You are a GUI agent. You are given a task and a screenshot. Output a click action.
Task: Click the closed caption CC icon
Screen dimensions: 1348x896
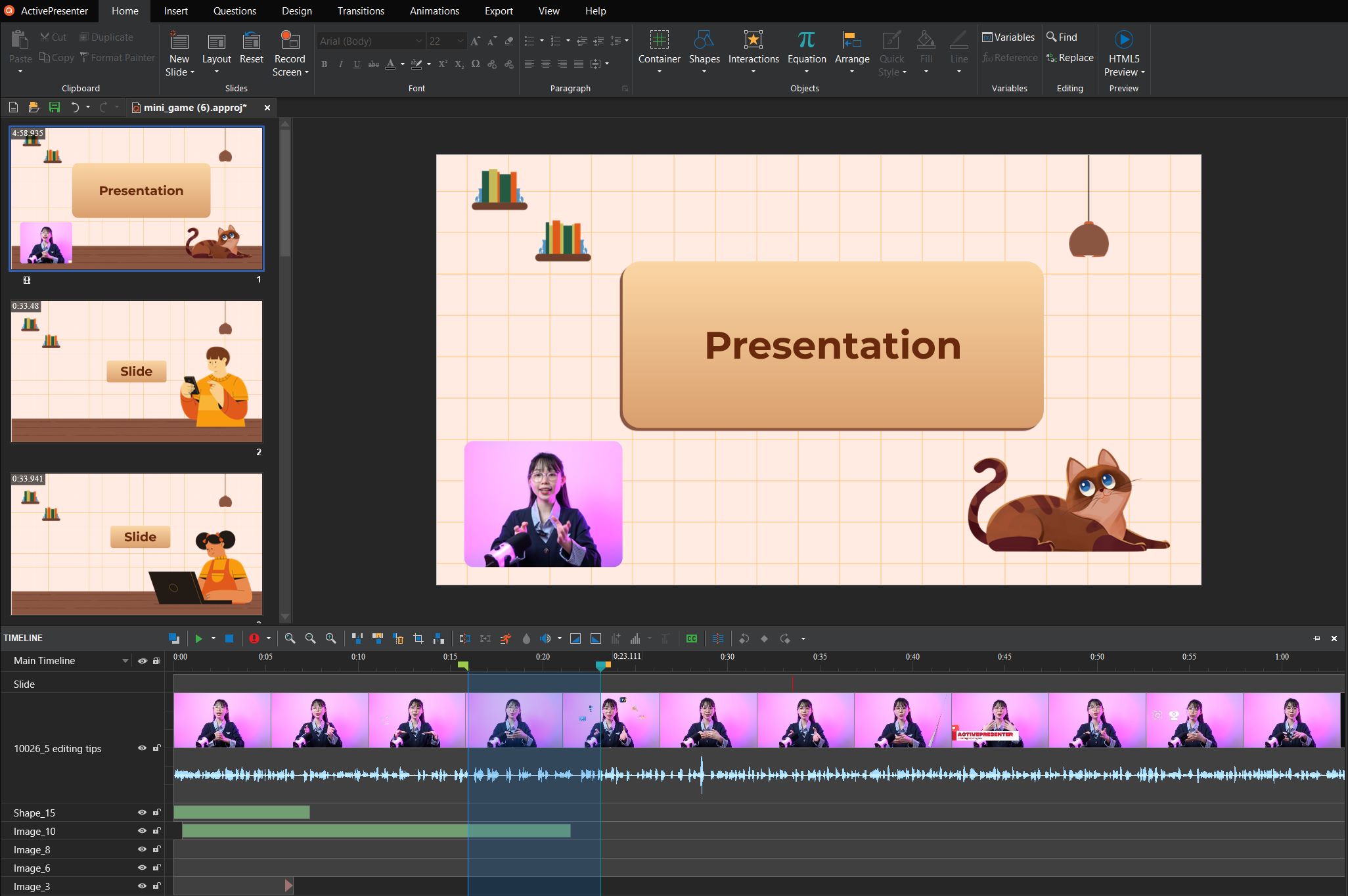click(691, 638)
